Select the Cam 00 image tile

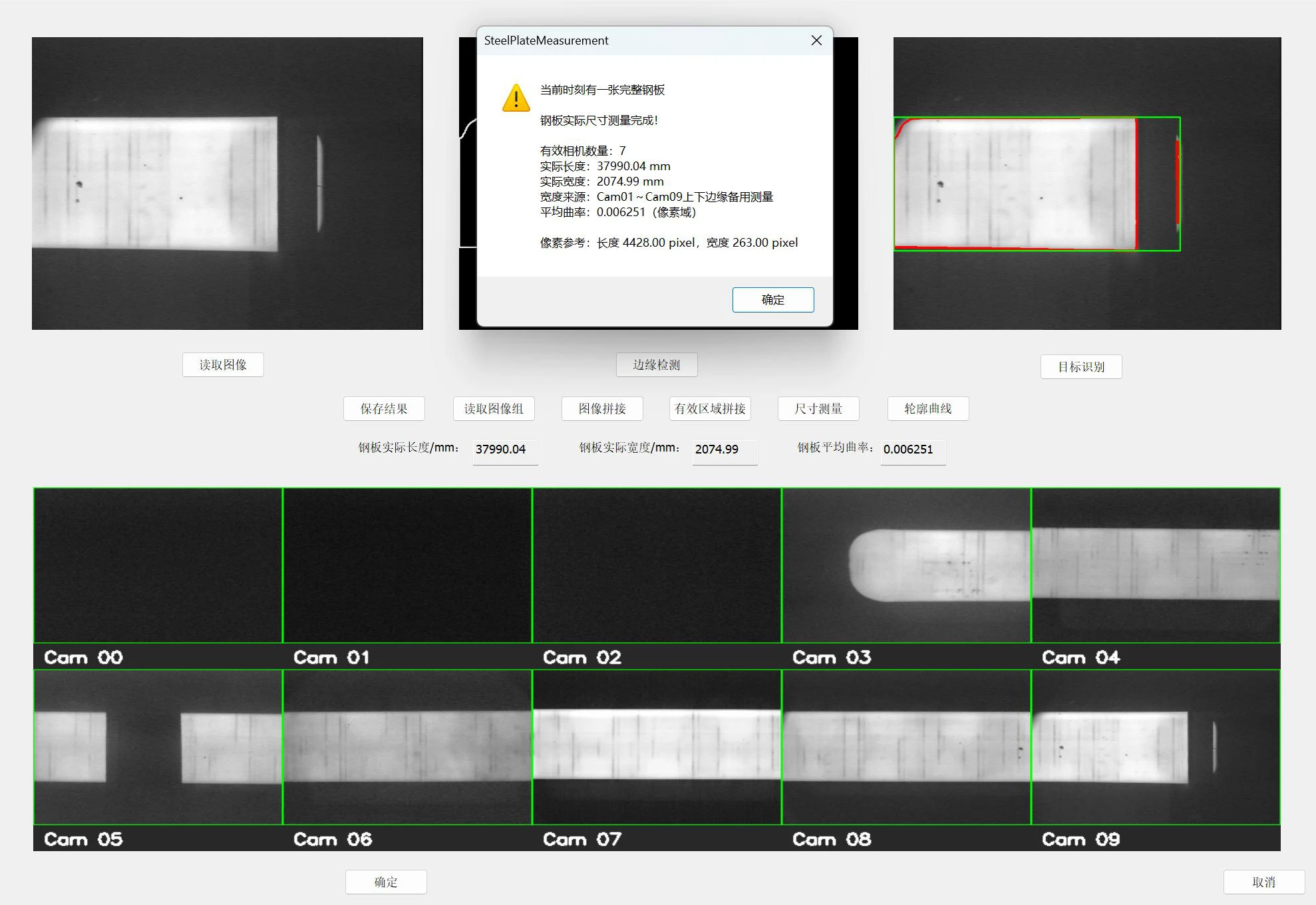[x=158, y=565]
